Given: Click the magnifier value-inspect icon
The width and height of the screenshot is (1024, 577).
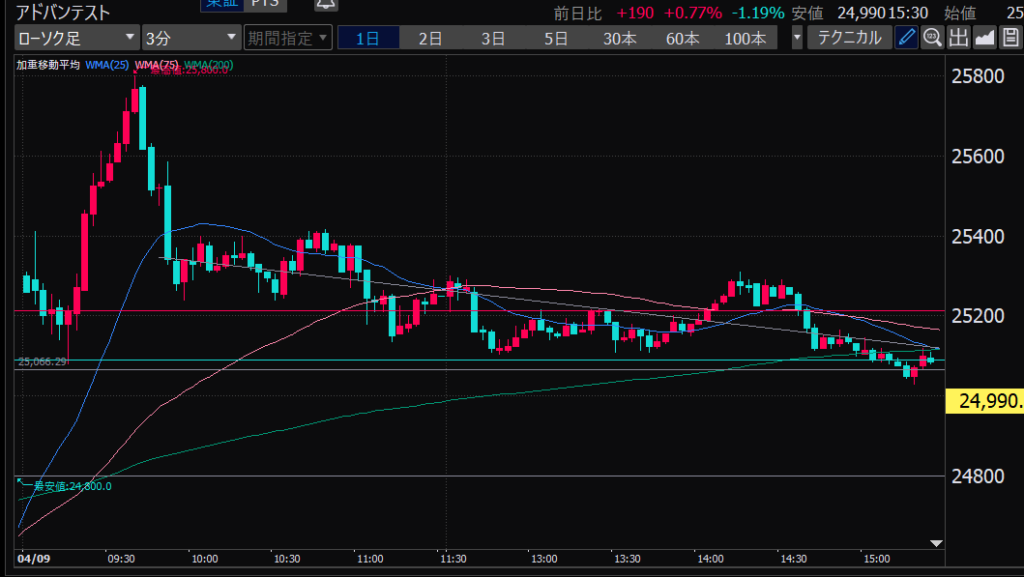Looking at the screenshot, I should coord(932,39).
